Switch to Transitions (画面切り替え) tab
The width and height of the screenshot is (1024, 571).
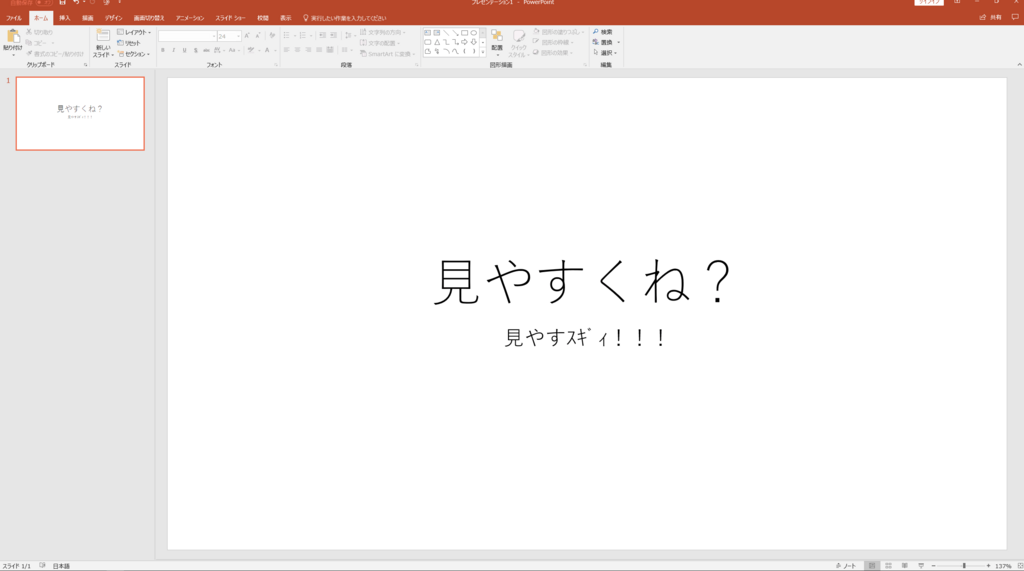click(149, 18)
